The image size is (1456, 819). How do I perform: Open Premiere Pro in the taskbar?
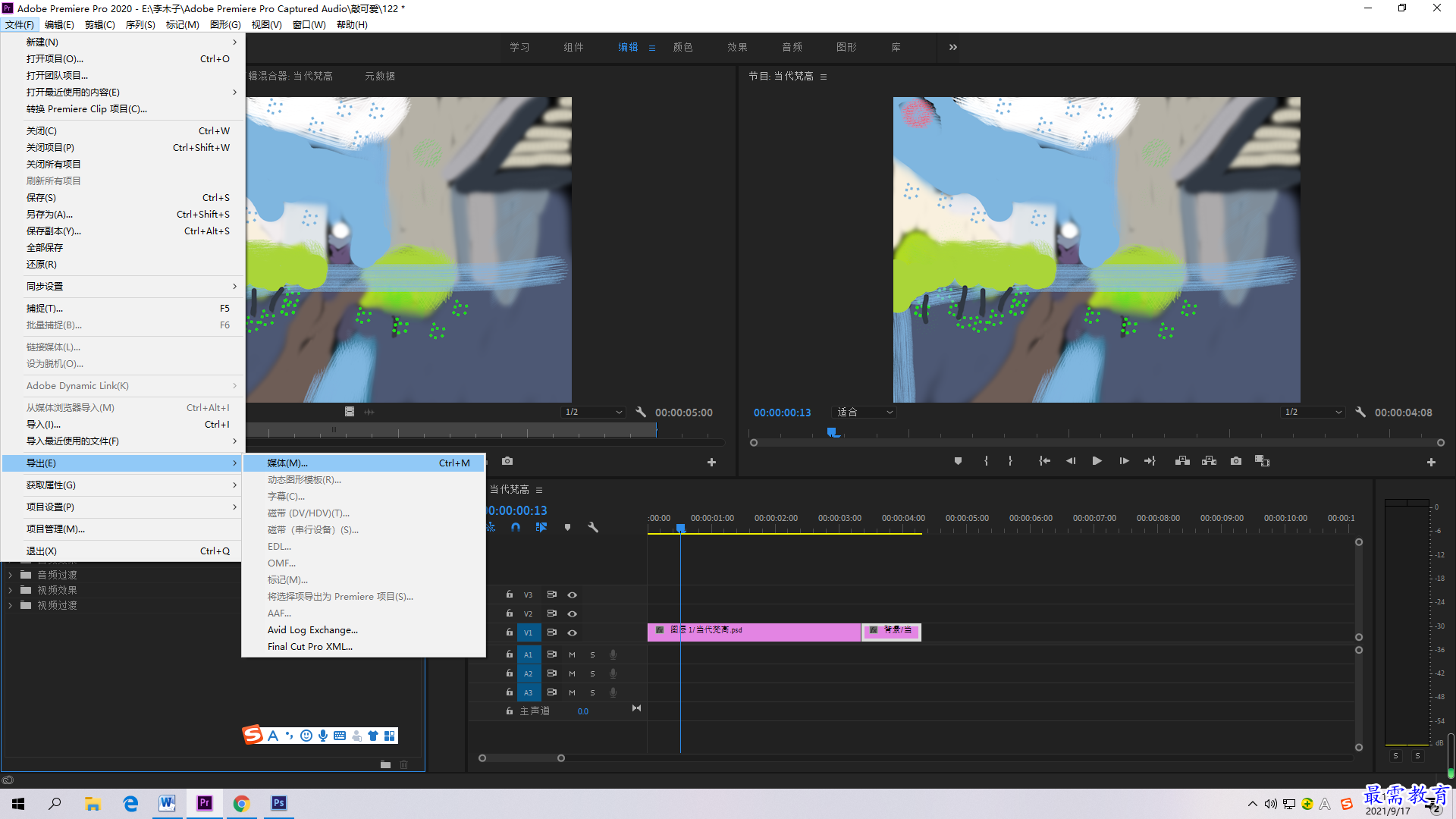click(205, 803)
